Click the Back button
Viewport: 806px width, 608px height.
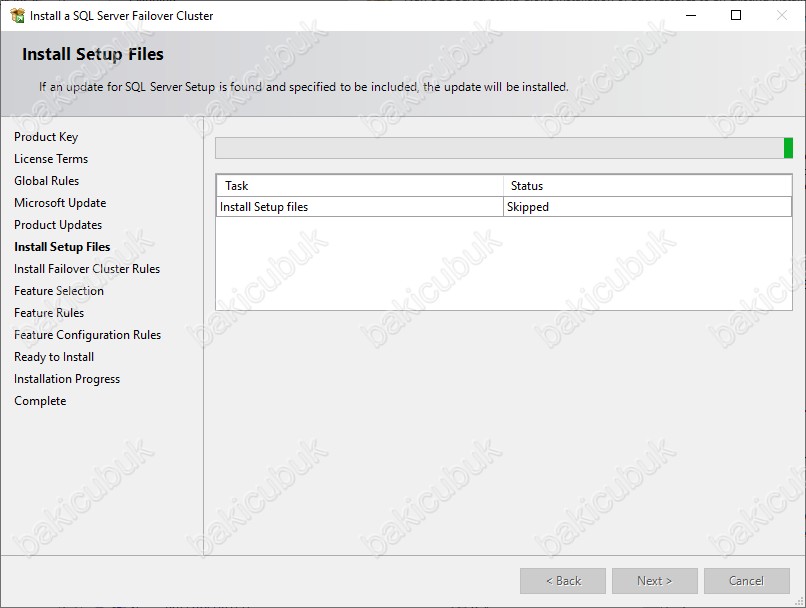(x=563, y=581)
